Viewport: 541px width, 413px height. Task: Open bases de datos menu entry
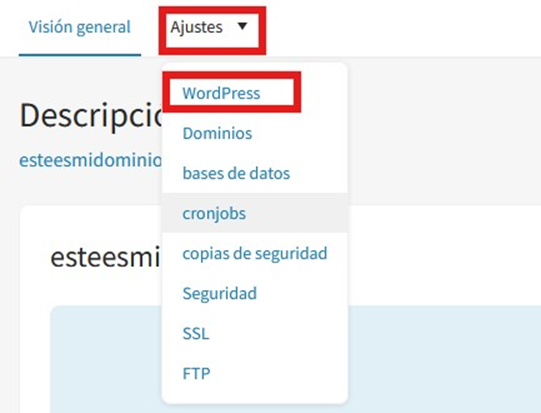(x=236, y=173)
